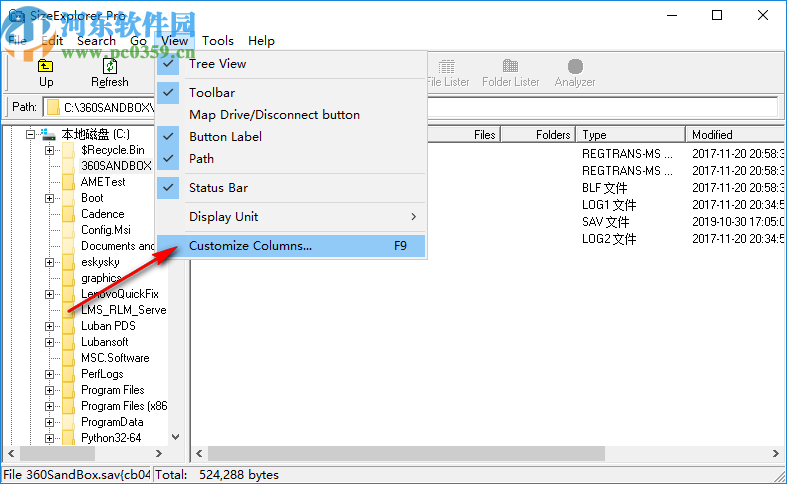Sort by the Folders column header

(x=538, y=135)
